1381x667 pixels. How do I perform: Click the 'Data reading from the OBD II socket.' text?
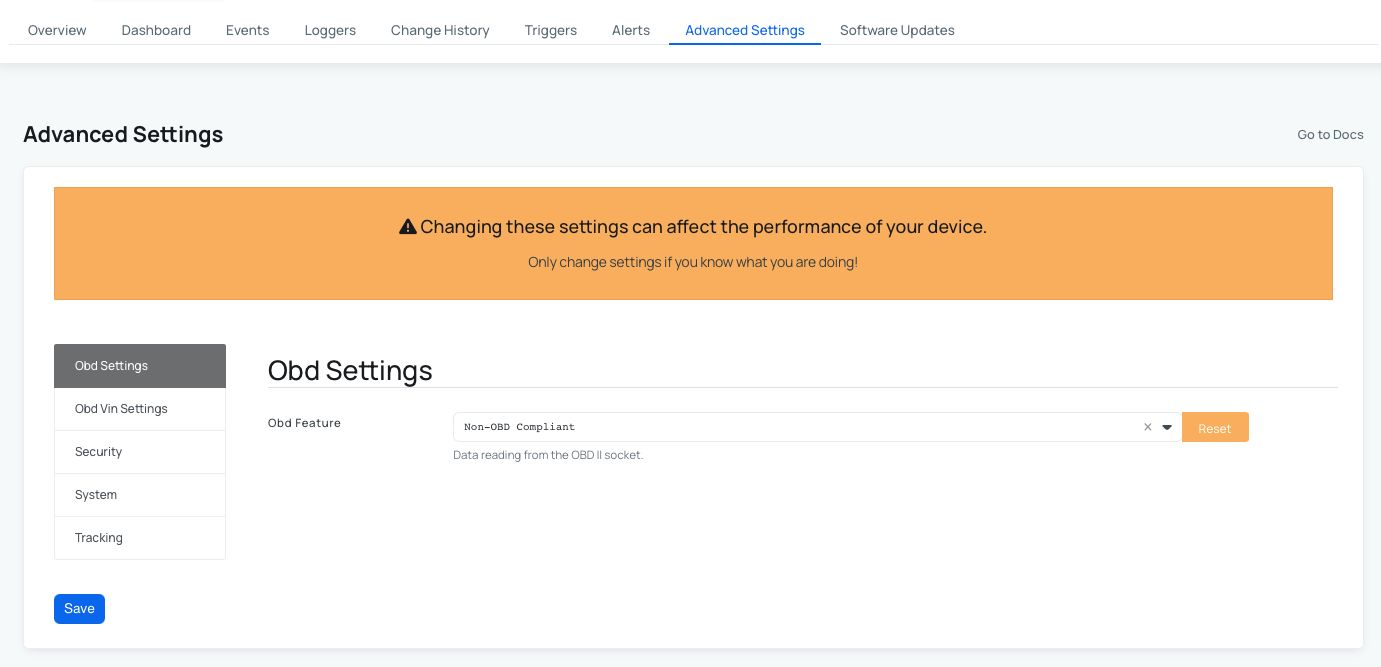[x=548, y=455]
